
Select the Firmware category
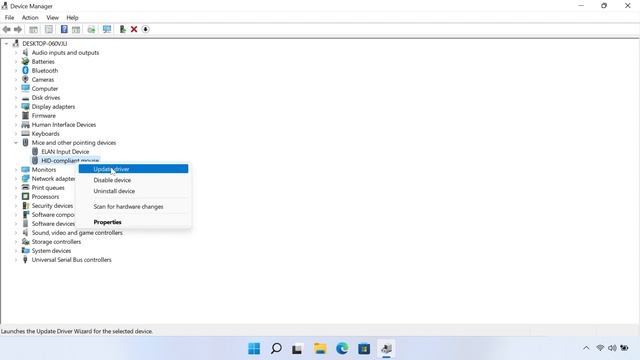click(43, 116)
